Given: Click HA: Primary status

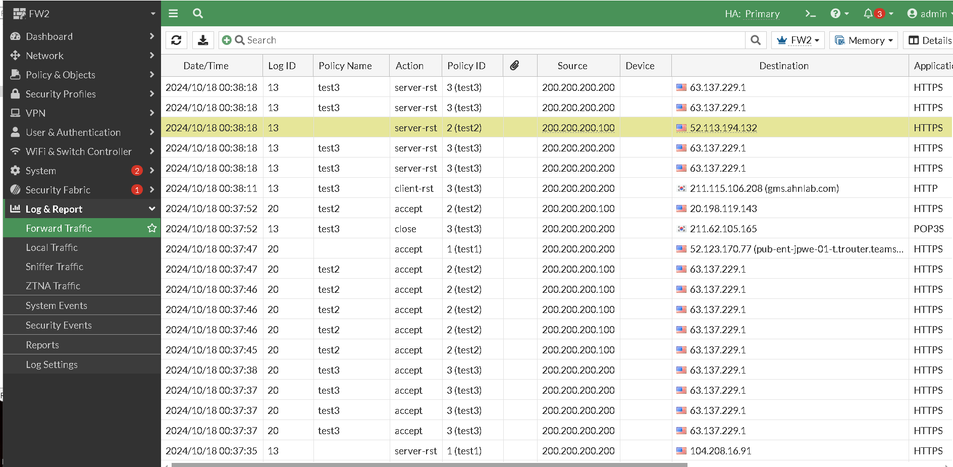Looking at the screenshot, I should (x=752, y=13).
